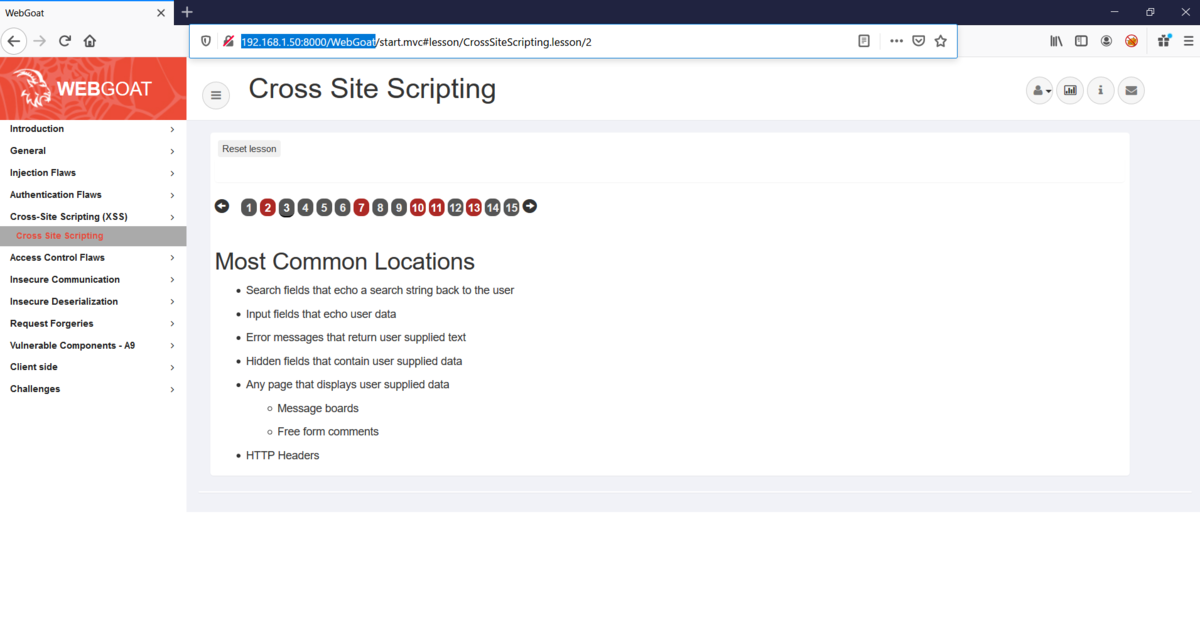Expand Request Forgeries category
This screenshot has height=644, width=1200.
(x=93, y=324)
